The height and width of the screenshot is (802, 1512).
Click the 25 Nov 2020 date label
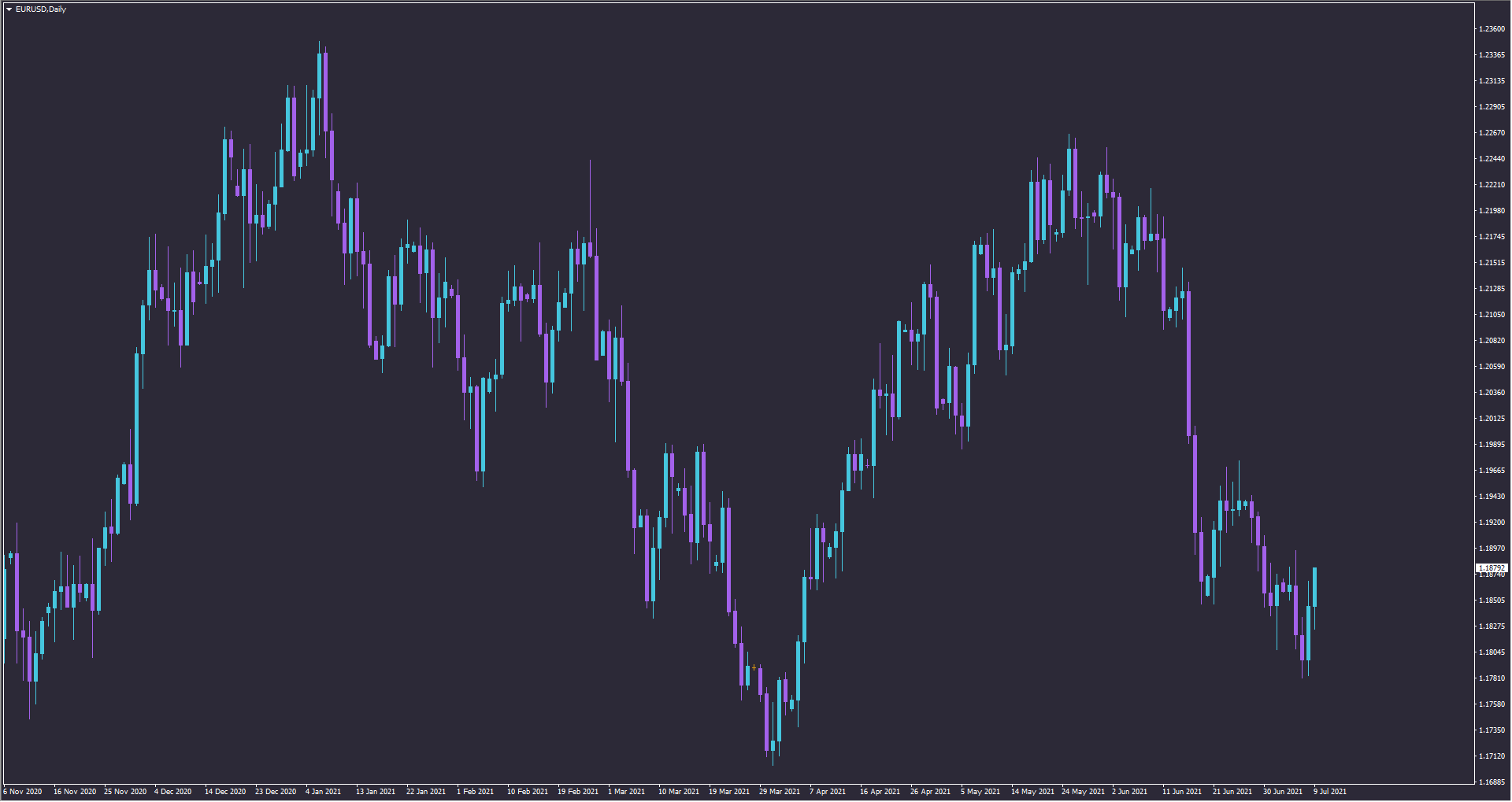(x=125, y=792)
